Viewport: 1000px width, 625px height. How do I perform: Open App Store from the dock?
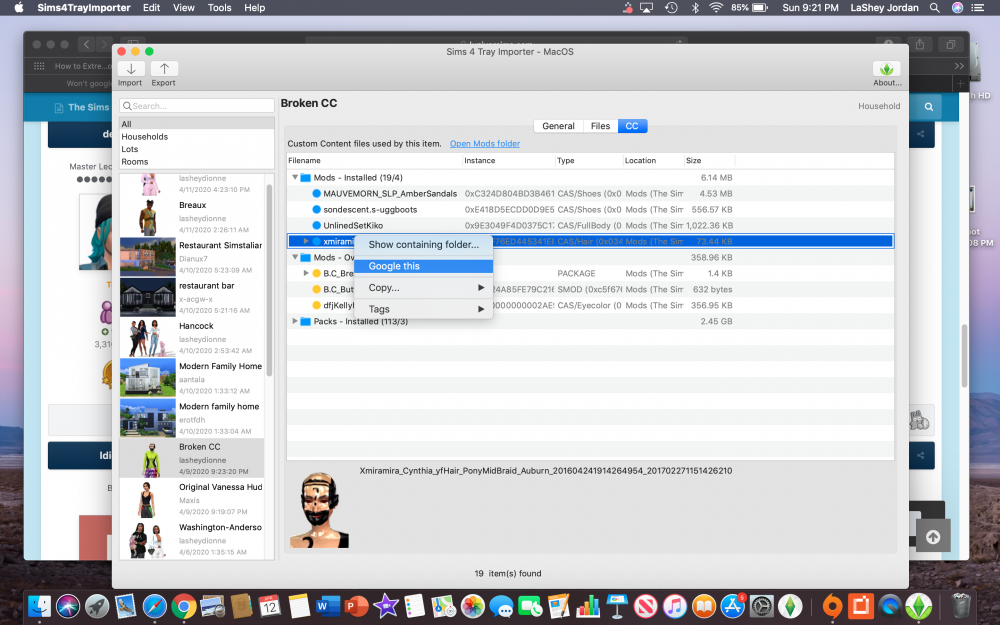tap(733, 606)
